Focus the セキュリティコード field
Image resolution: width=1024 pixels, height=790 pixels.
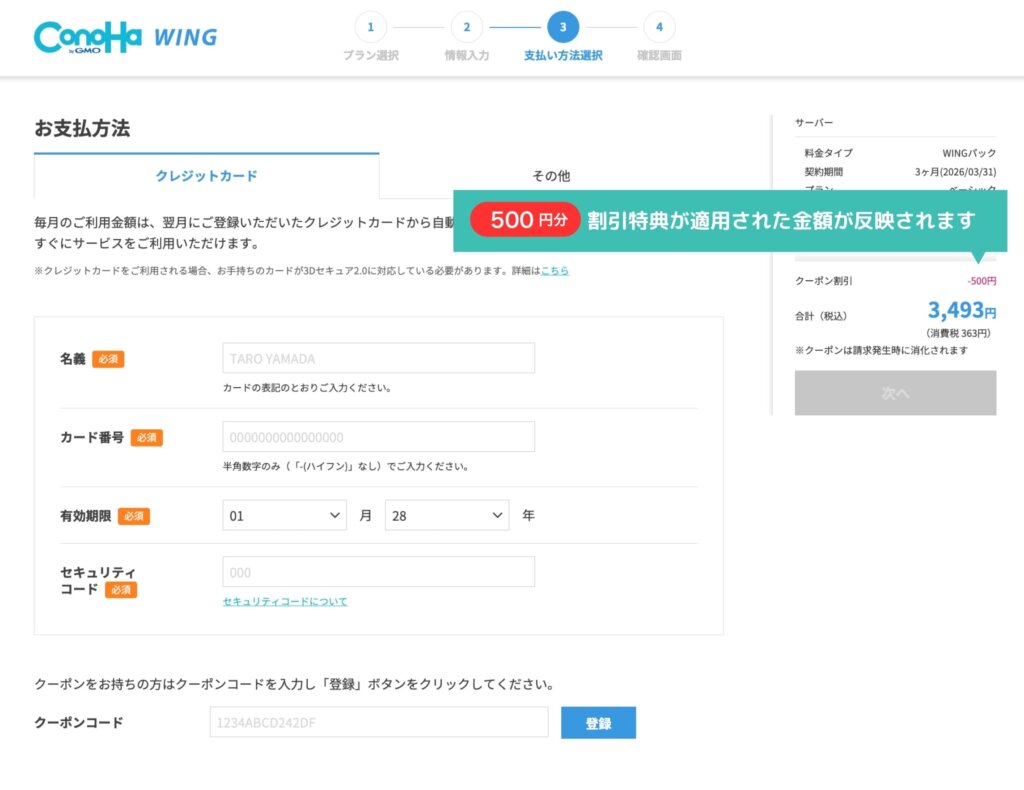(378, 571)
